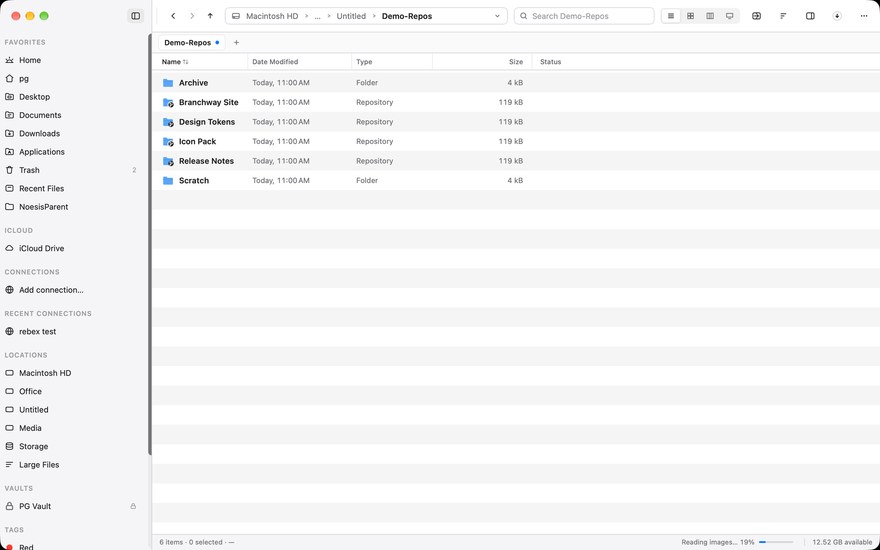Click the Release Notes name text
The width and height of the screenshot is (880, 550).
[x=206, y=161]
